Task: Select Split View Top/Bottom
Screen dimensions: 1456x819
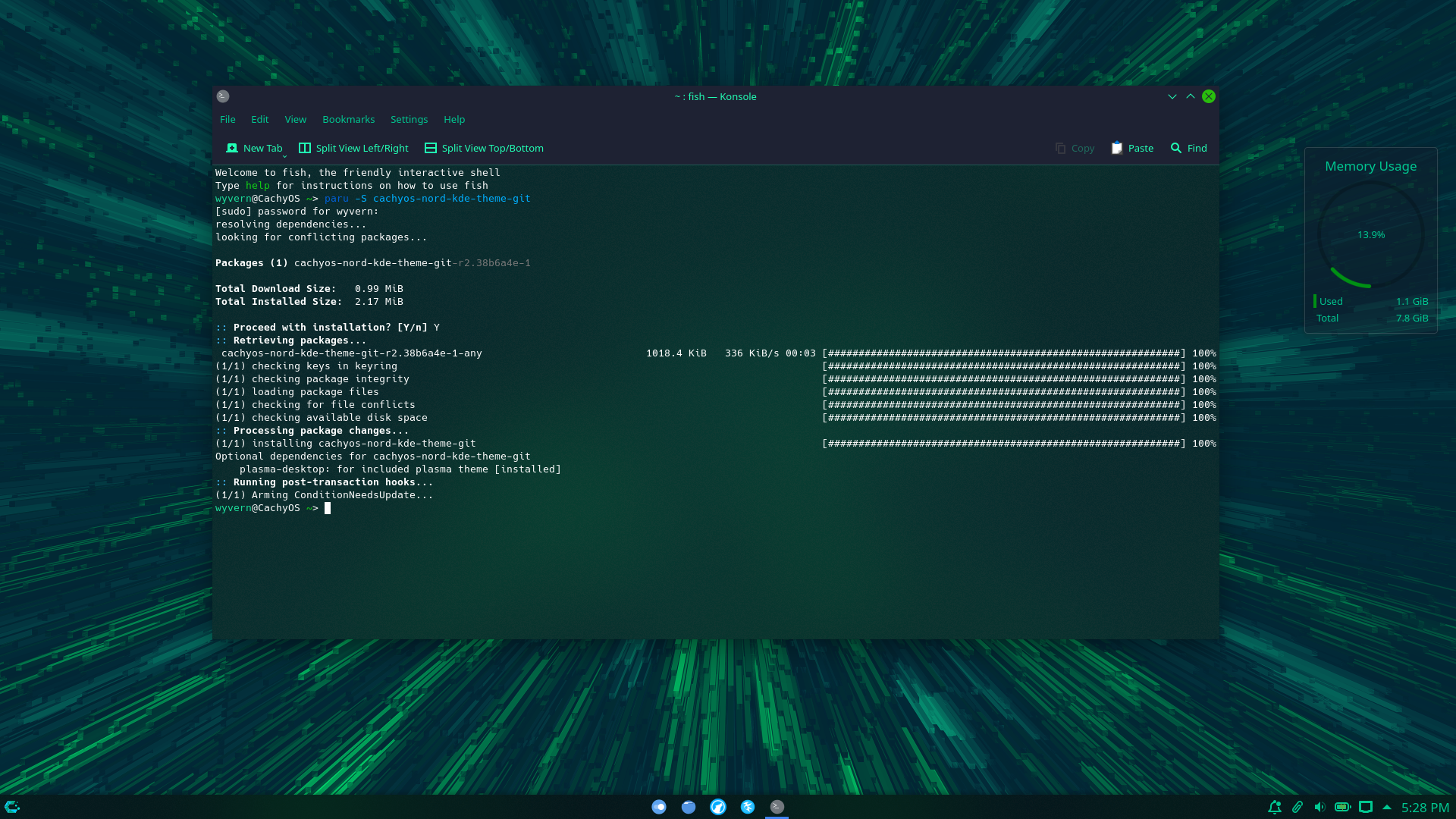Action: [483, 148]
